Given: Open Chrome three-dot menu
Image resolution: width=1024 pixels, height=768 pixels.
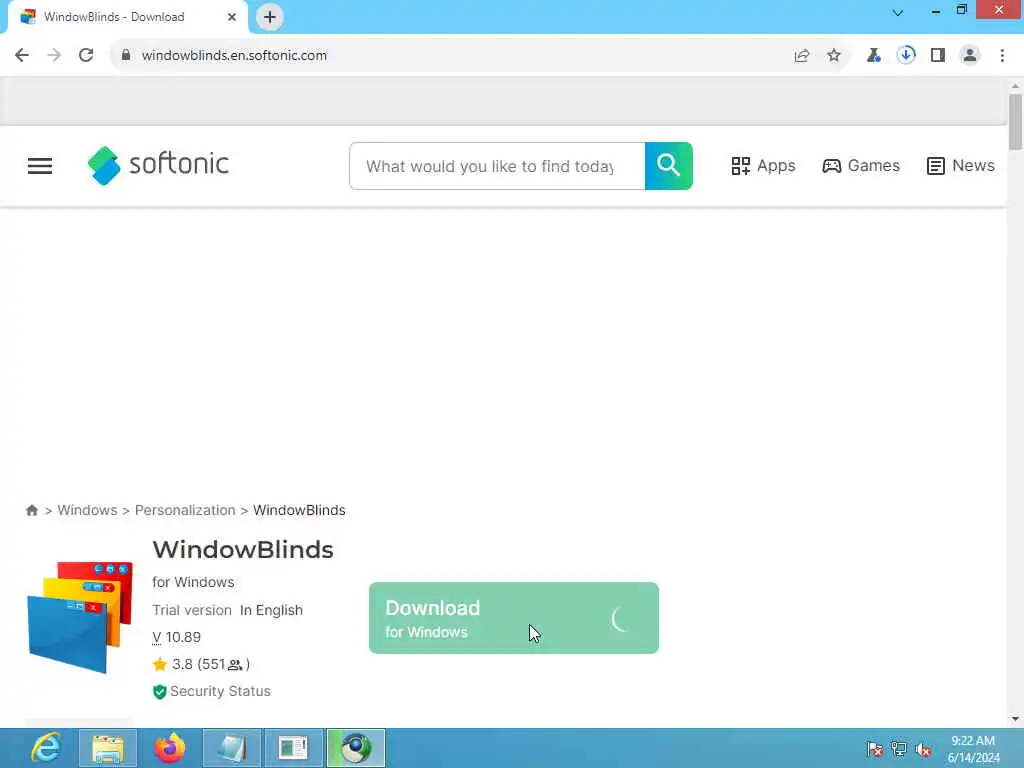Looking at the screenshot, I should pyautogui.click(x=1002, y=56).
